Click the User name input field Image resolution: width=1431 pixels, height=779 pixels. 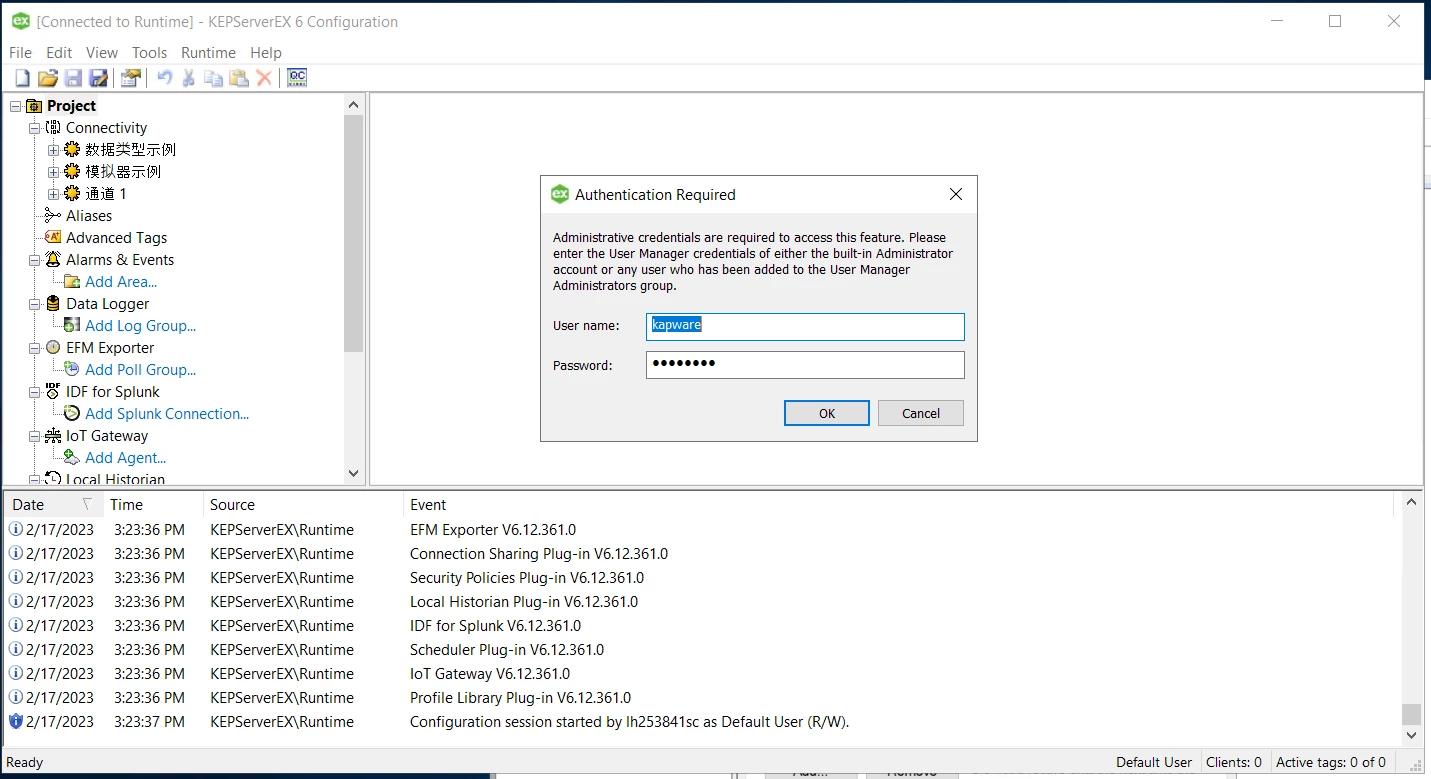(x=805, y=326)
